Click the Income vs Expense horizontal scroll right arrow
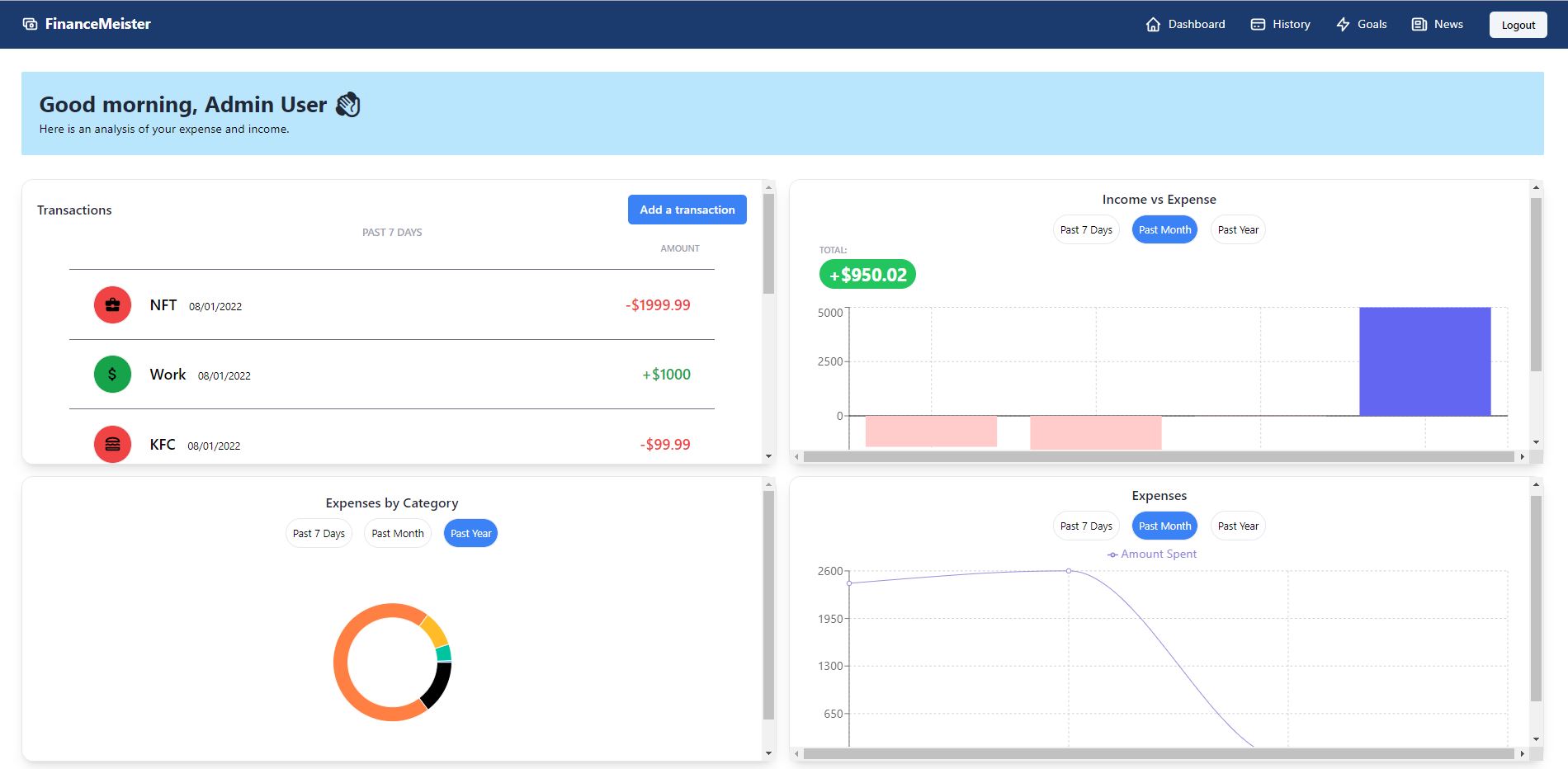The height and width of the screenshot is (769, 1568). point(1522,456)
